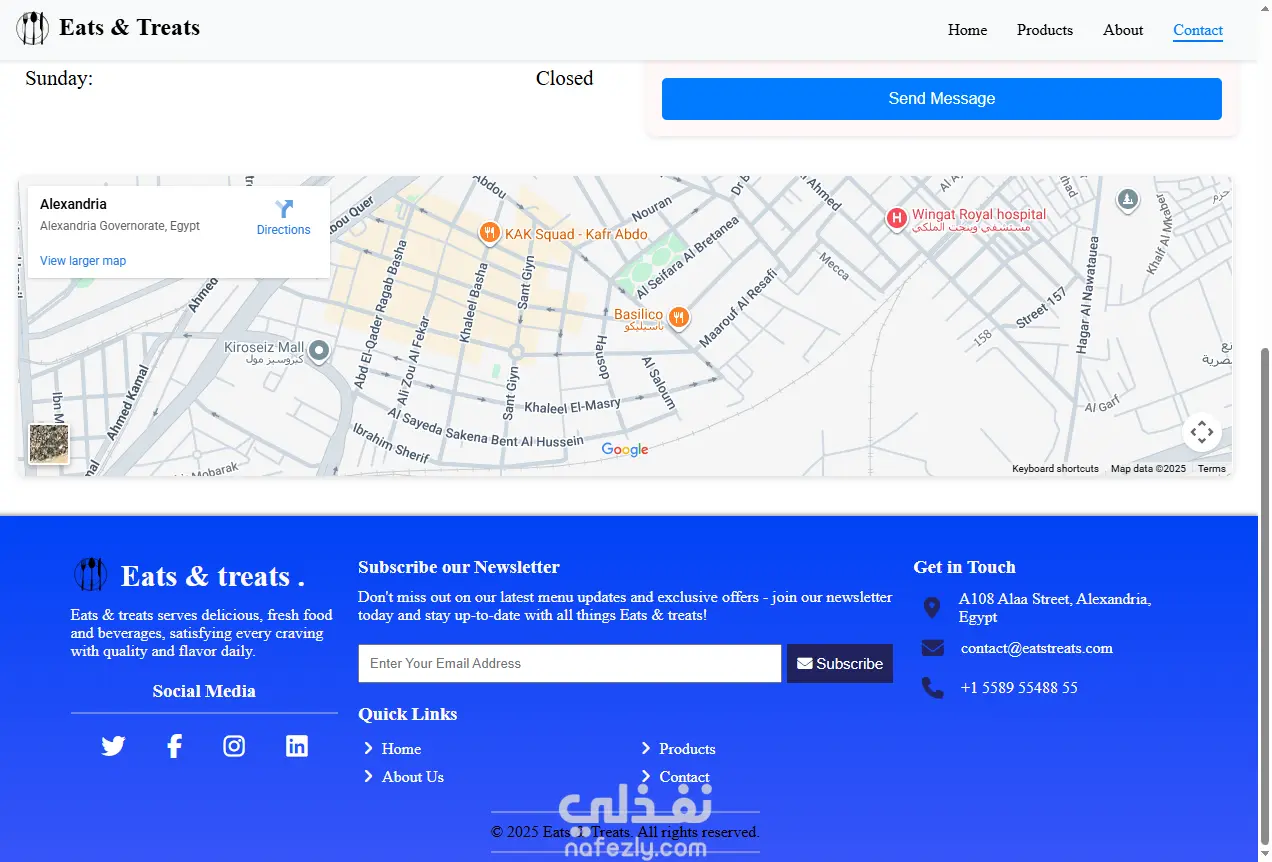Click the Social Media heading
This screenshot has height=862, width=1272.
(x=204, y=691)
